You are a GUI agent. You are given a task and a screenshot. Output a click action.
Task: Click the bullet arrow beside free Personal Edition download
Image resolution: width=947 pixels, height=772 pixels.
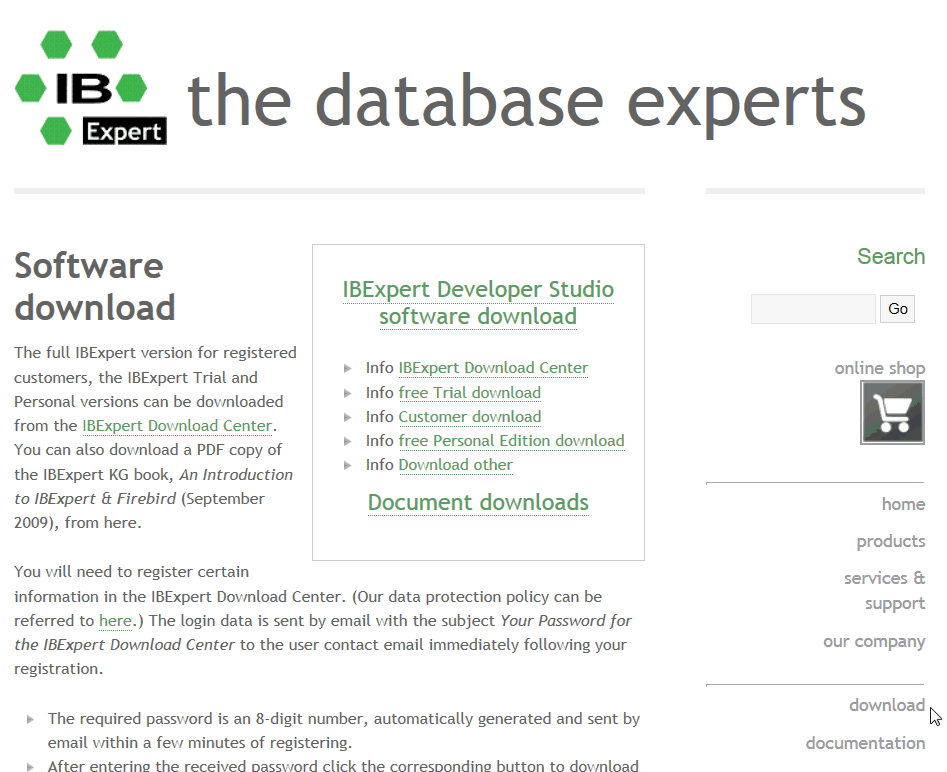pyautogui.click(x=347, y=441)
